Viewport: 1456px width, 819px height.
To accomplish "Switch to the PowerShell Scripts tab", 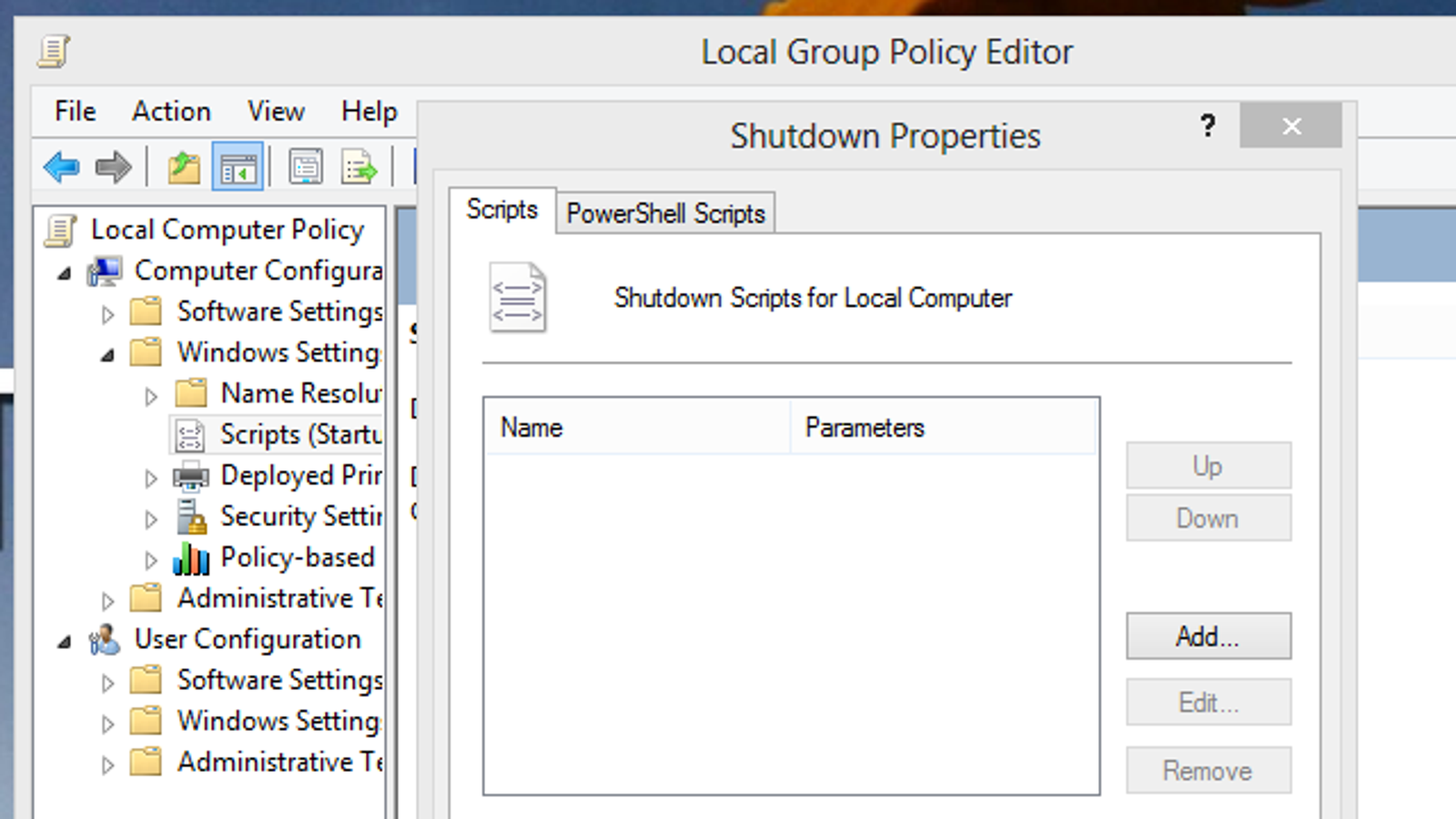I will click(x=665, y=213).
